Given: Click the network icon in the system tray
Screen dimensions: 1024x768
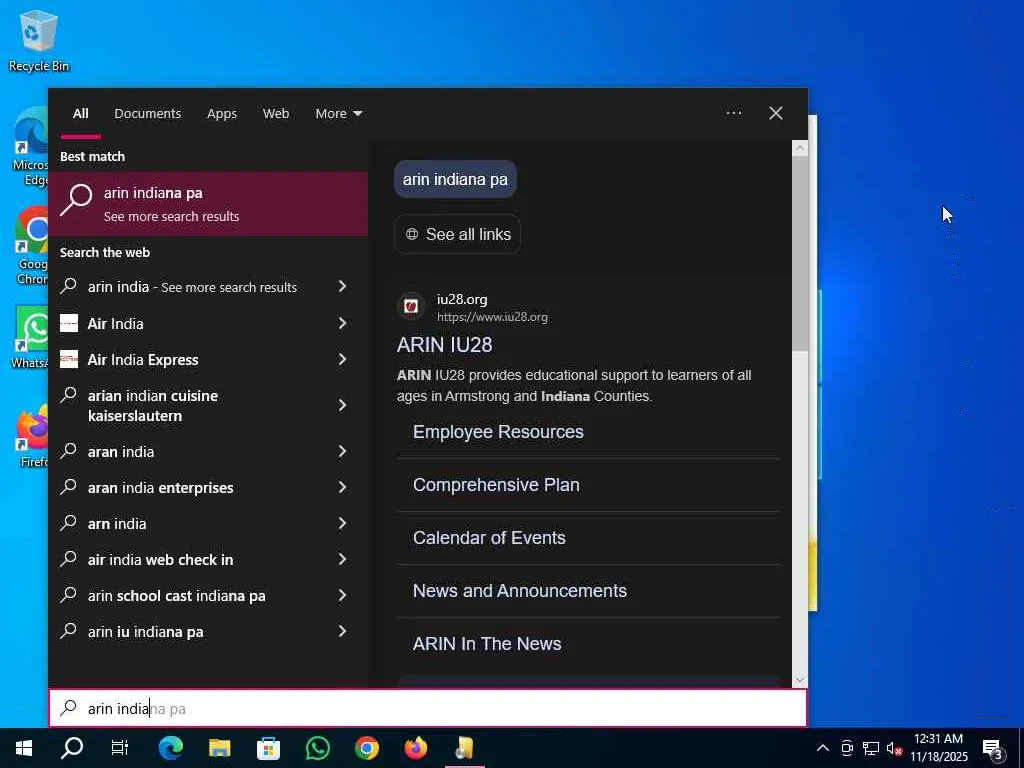Looking at the screenshot, I should pyautogui.click(x=871, y=748).
